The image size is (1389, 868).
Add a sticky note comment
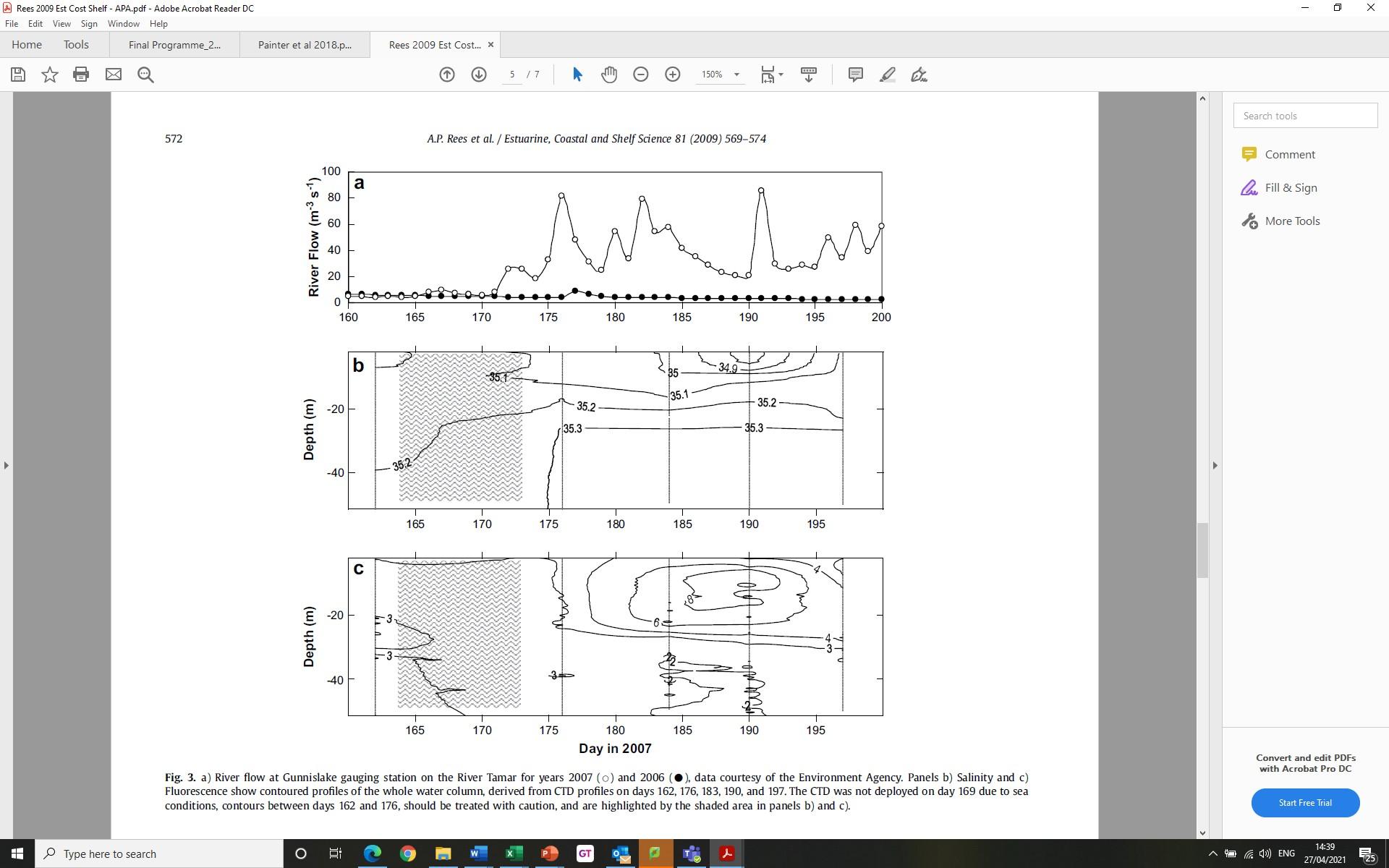pos(855,75)
